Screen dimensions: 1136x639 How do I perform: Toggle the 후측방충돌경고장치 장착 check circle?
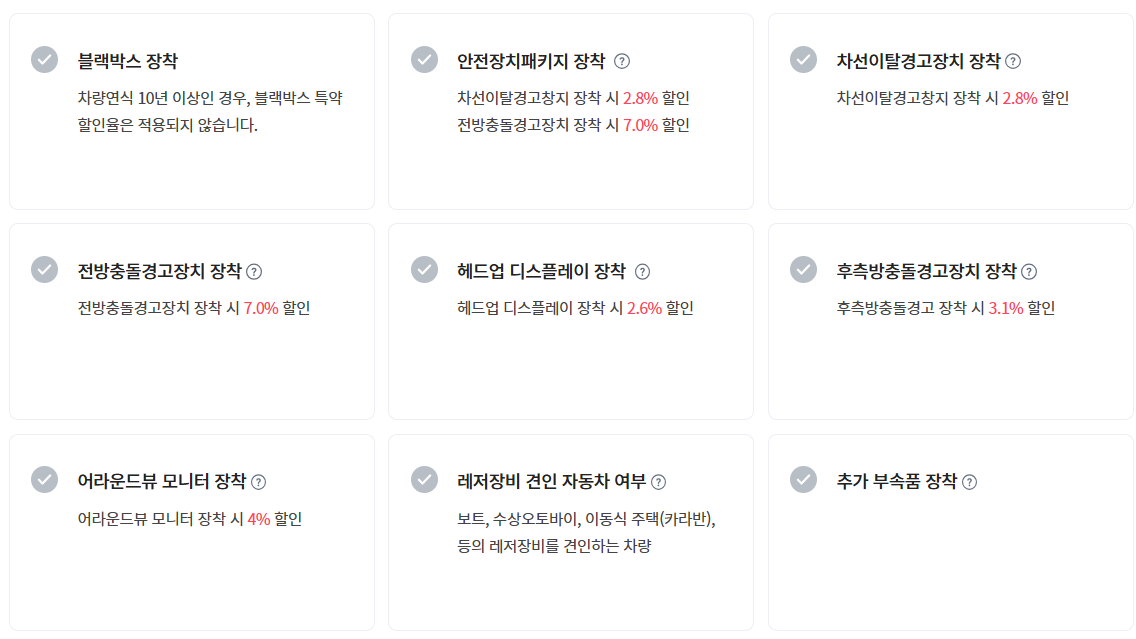803,270
